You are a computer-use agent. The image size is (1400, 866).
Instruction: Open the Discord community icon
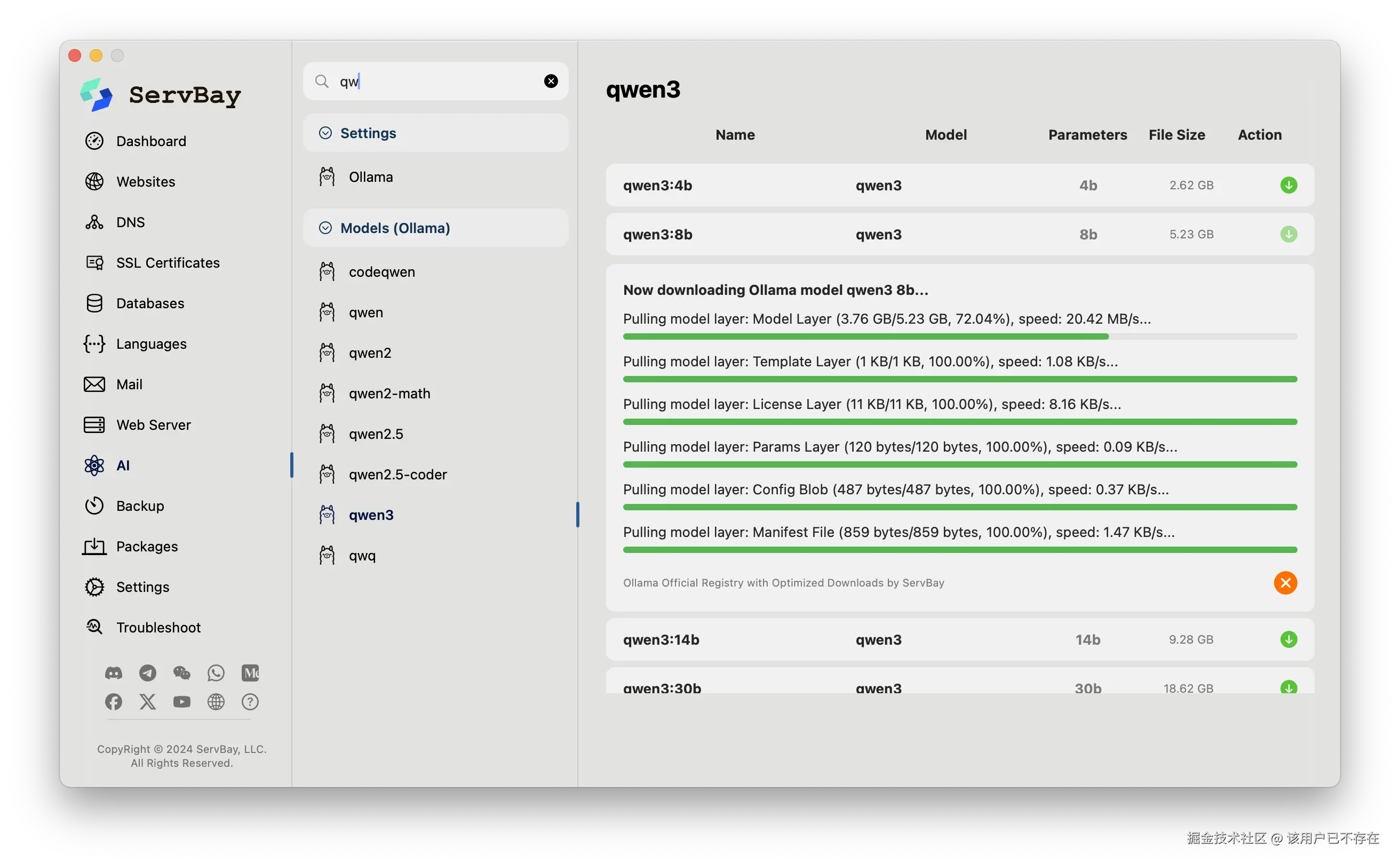pyautogui.click(x=114, y=673)
